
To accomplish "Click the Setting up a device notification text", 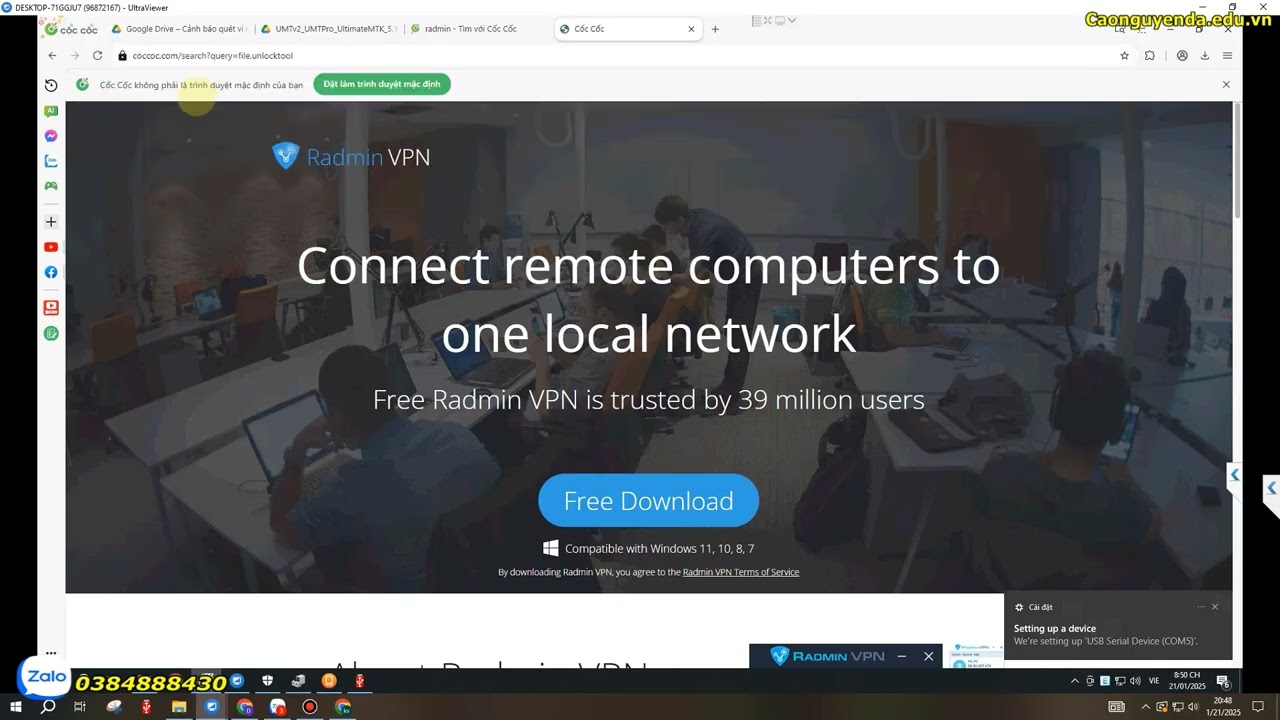I will point(1106,635).
